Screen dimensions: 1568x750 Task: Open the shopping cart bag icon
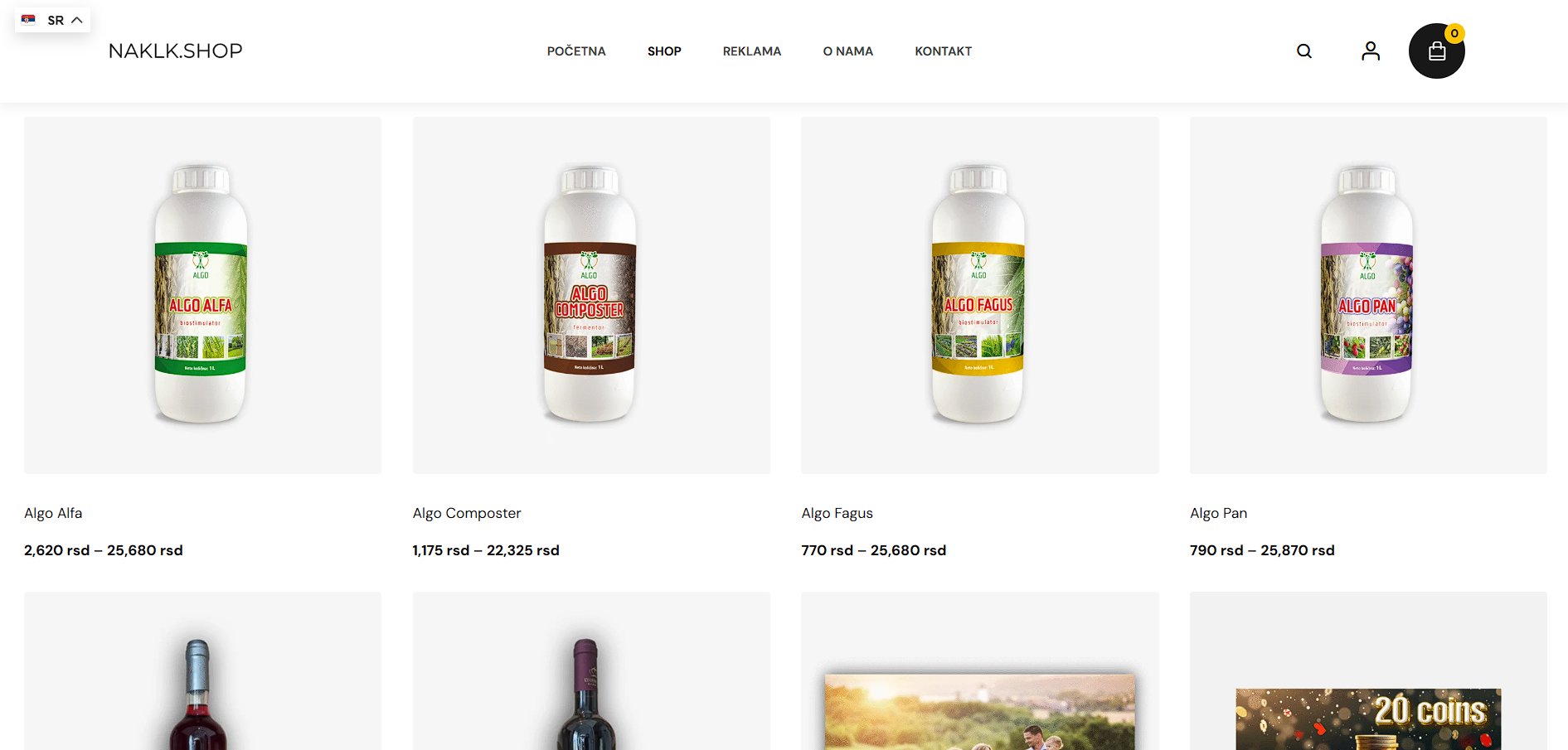[x=1437, y=51]
